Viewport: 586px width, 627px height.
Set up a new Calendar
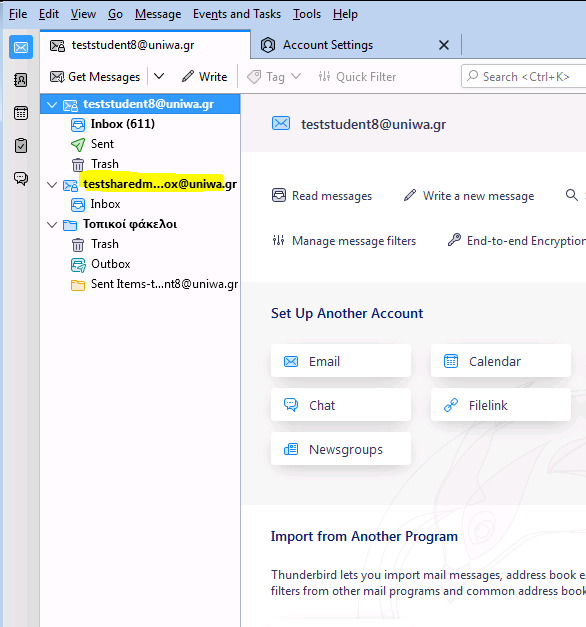501,361
